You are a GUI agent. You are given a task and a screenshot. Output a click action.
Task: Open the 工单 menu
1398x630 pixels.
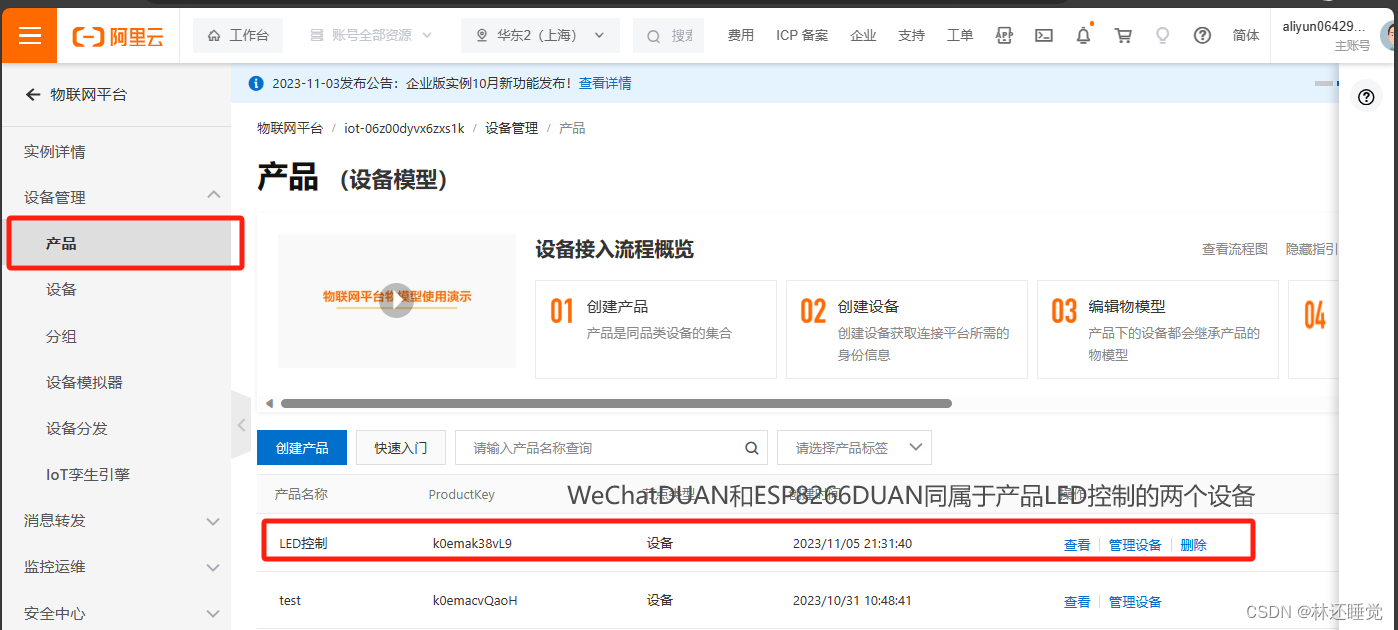pyautogui.click(x=960, y=35)
